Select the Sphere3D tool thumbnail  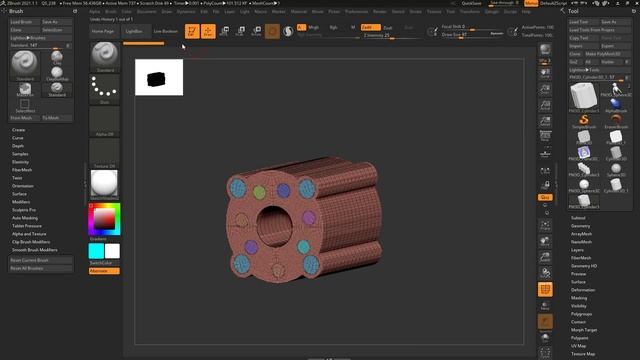pos(616,169)
